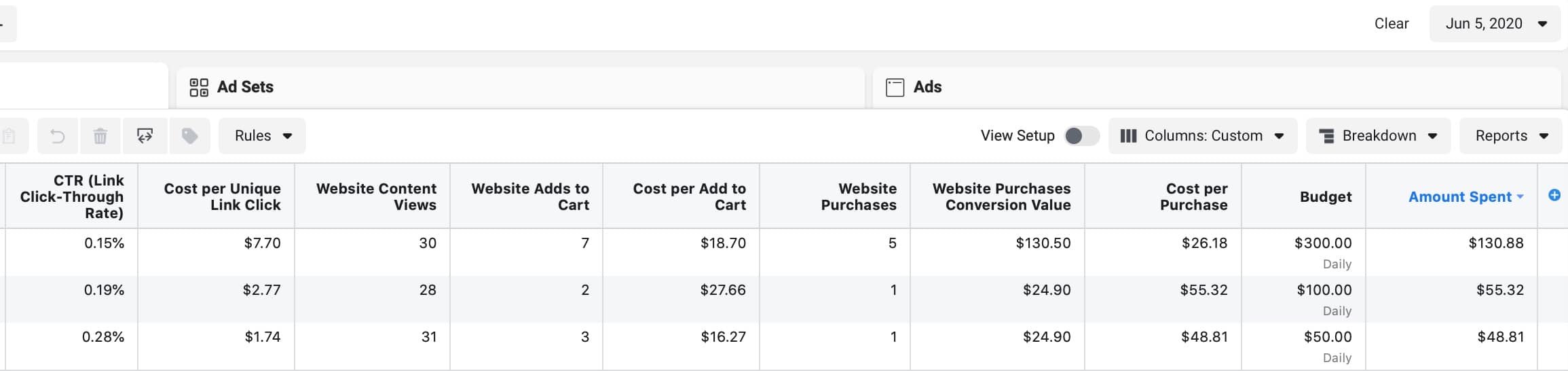The image size is (1568, 371).
Task: Toggle the View Setup switch
Action: click(x=1081, y=136)
